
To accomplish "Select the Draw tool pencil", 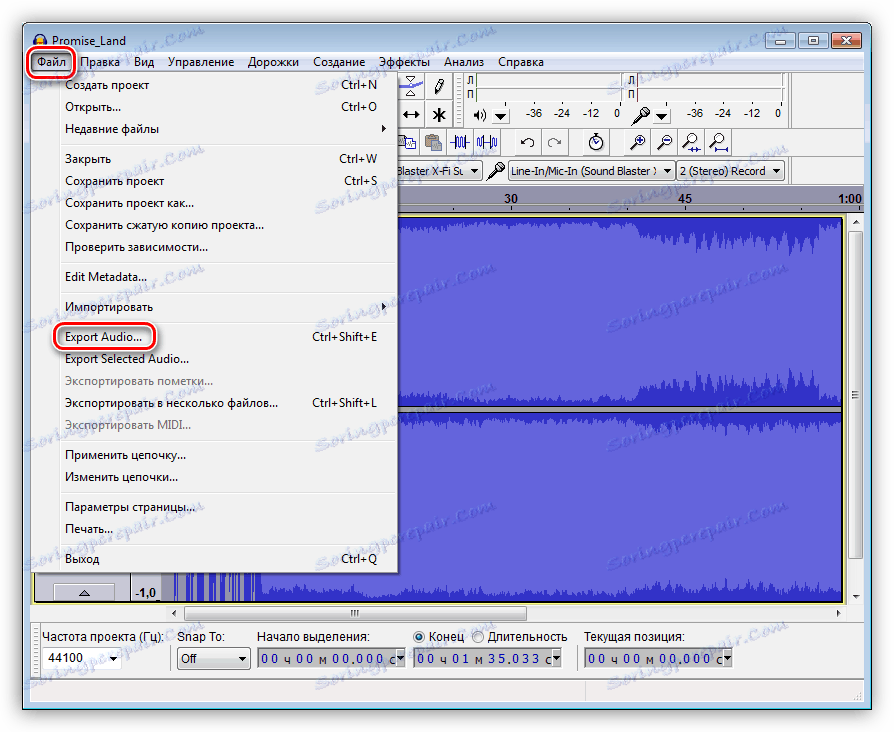I will pos(438,84).
